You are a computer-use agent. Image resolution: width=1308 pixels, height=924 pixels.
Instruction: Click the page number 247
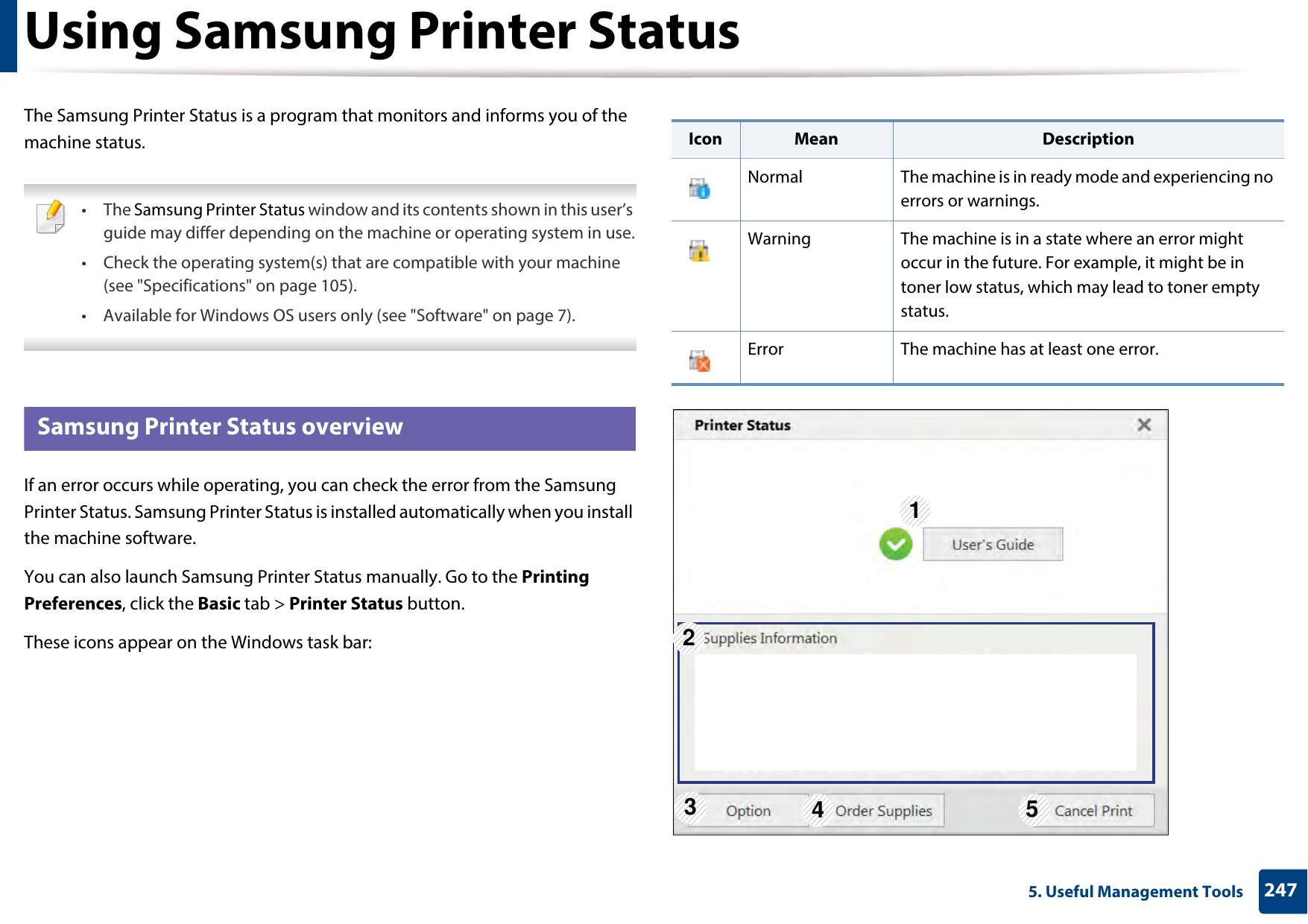click(1280, 890)
